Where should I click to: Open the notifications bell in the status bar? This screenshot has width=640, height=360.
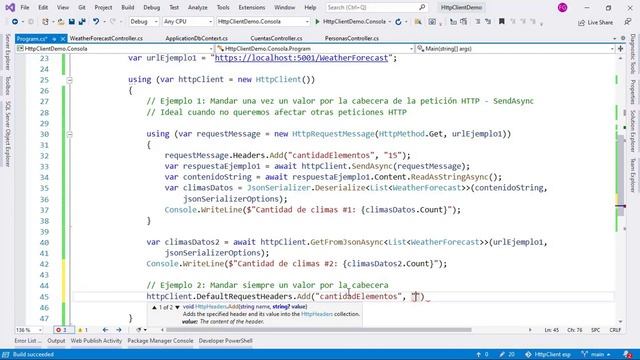click(628, 354)
